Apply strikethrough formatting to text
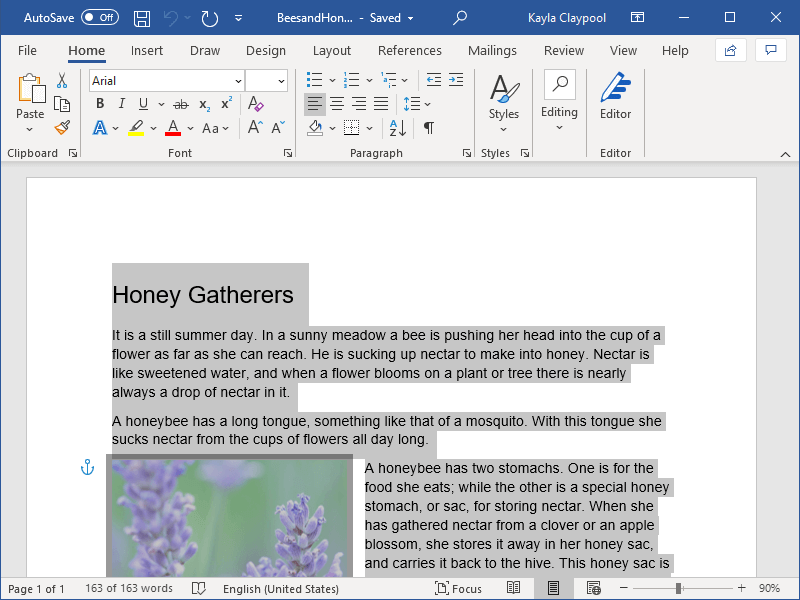800x600 pixels. click(x=180, y=104)
